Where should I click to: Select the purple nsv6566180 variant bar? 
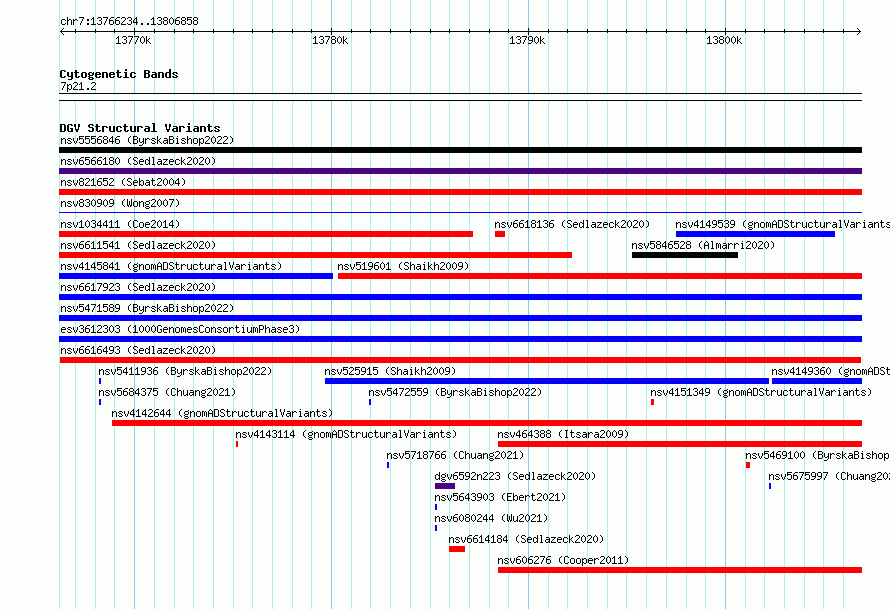pyautogui.click(x=460, y=171)
